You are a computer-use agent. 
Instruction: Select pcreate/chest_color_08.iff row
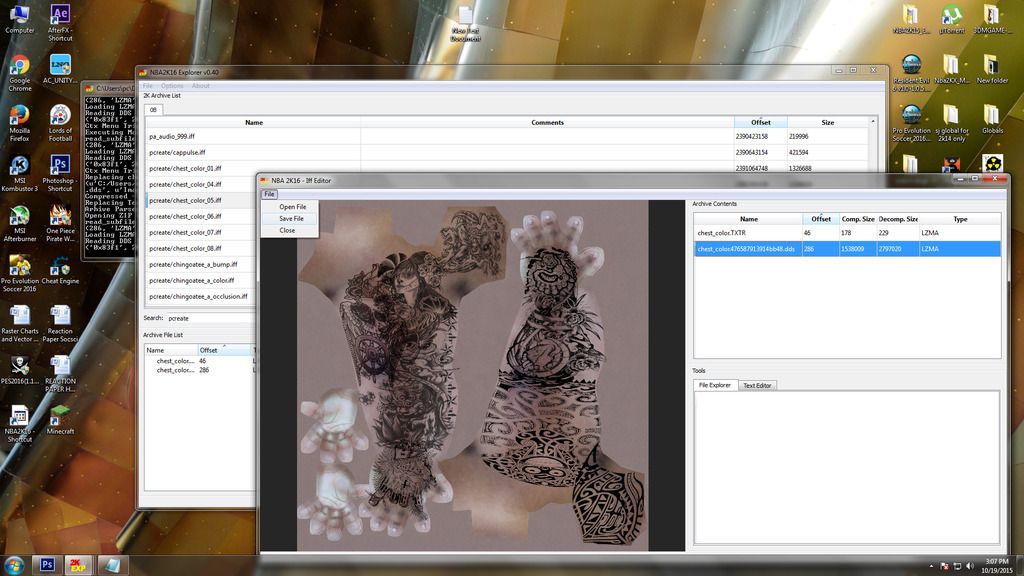(201, 248)
